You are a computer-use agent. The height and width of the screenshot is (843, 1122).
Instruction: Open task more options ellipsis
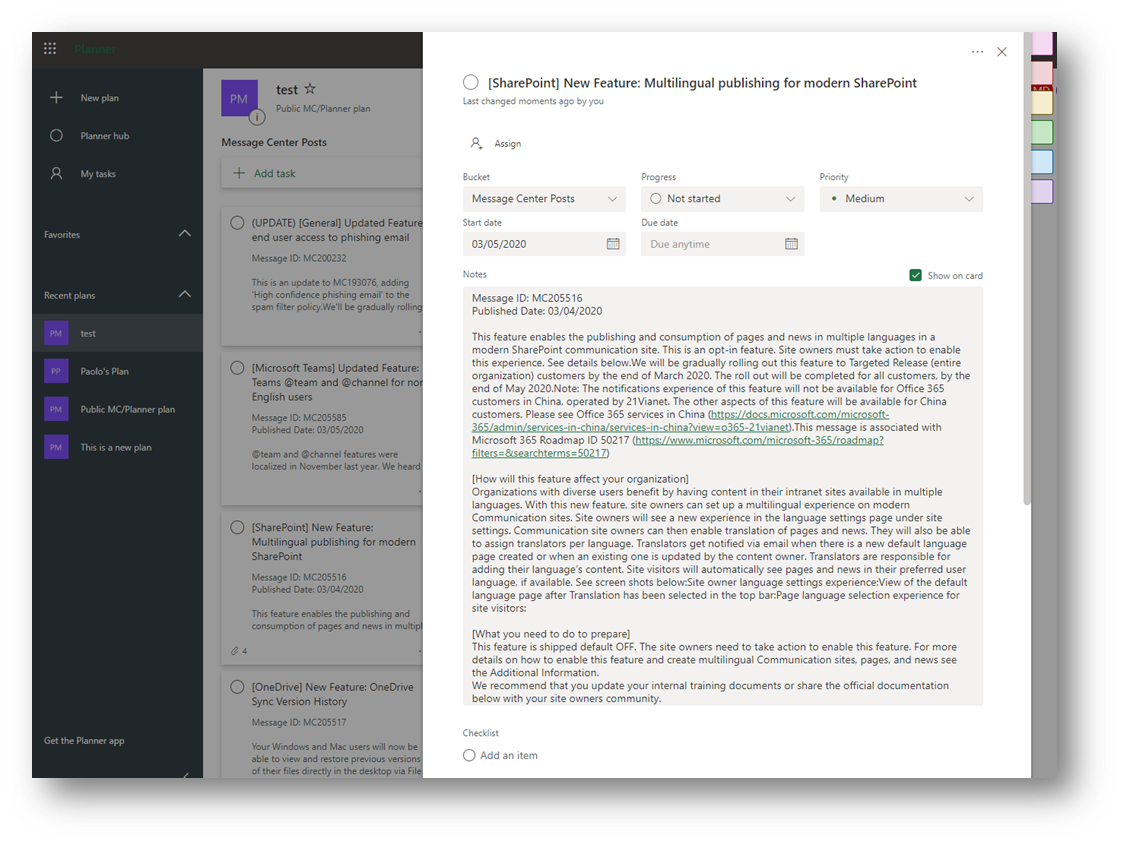977,52
